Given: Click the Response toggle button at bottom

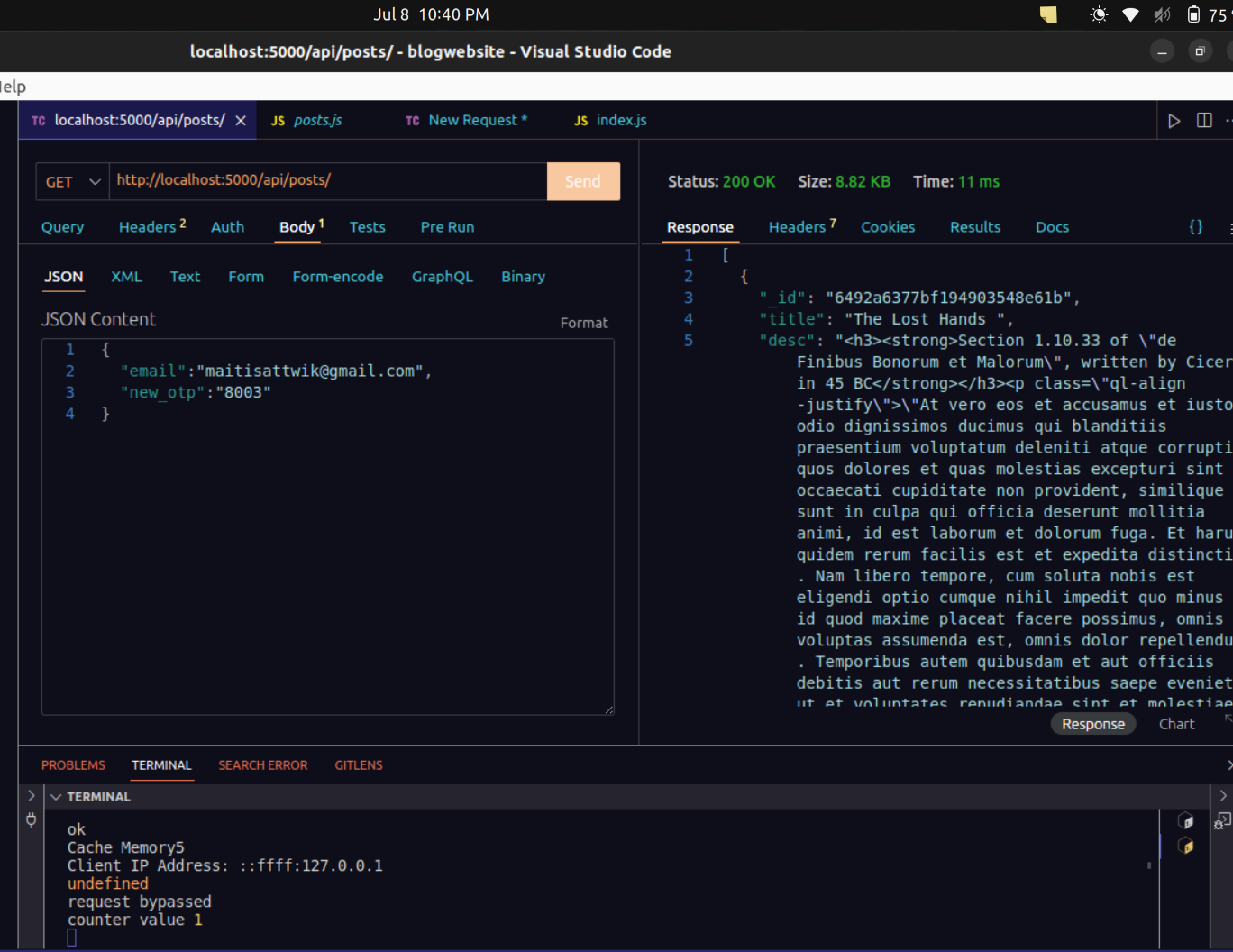Looking at the screenshot, I should [x=1093, y=724].
